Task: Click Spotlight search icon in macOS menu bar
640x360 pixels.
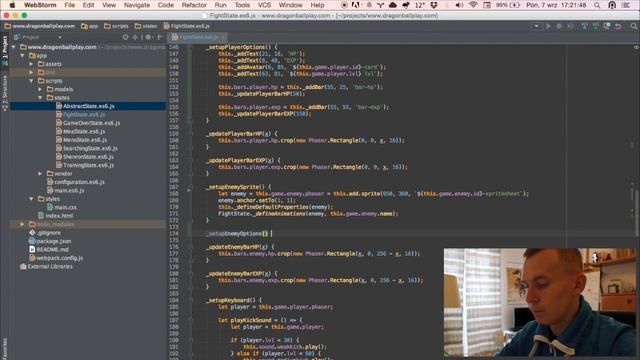Action: click(597, 5)
